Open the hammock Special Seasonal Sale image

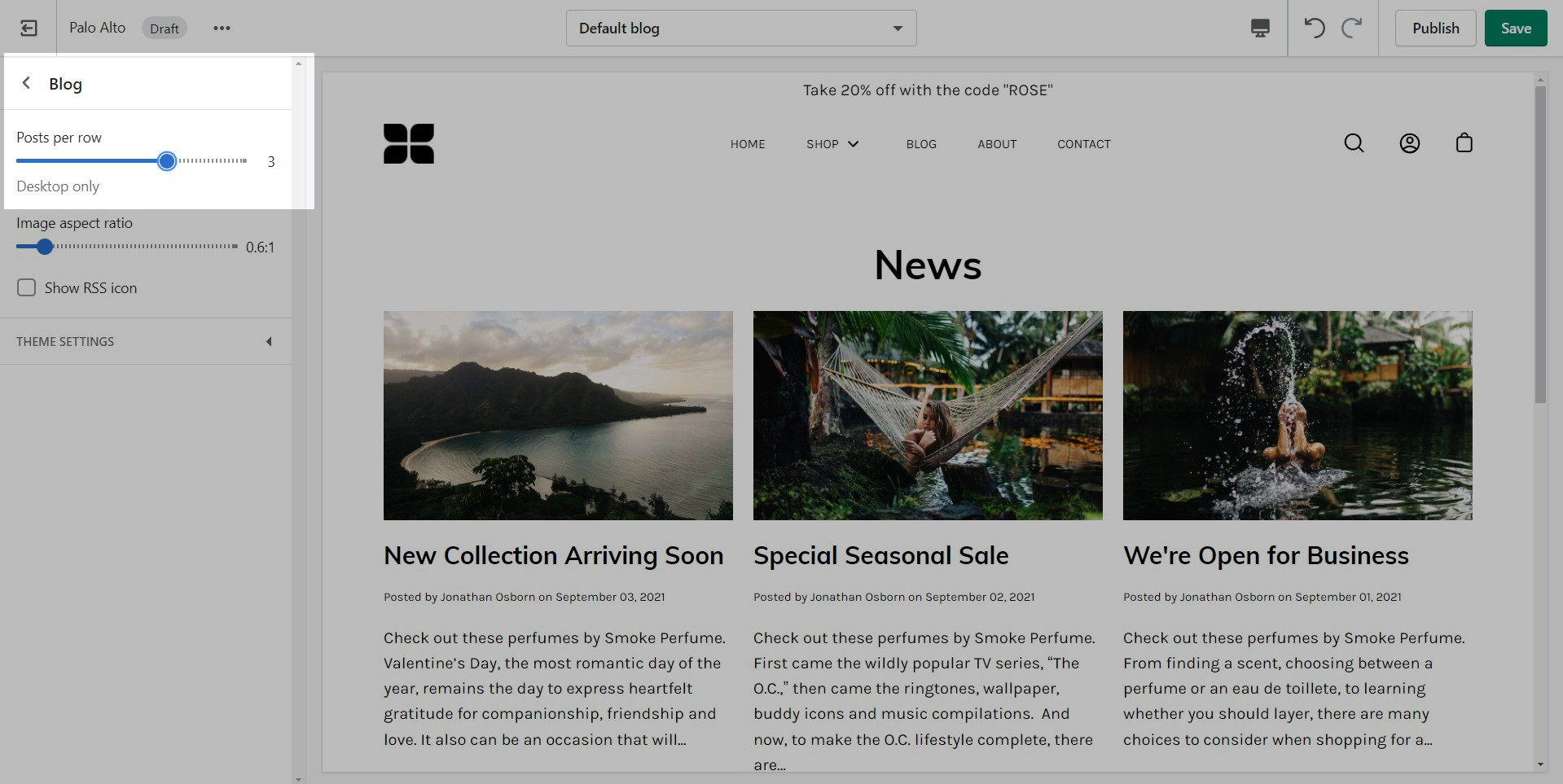(927, 415)
